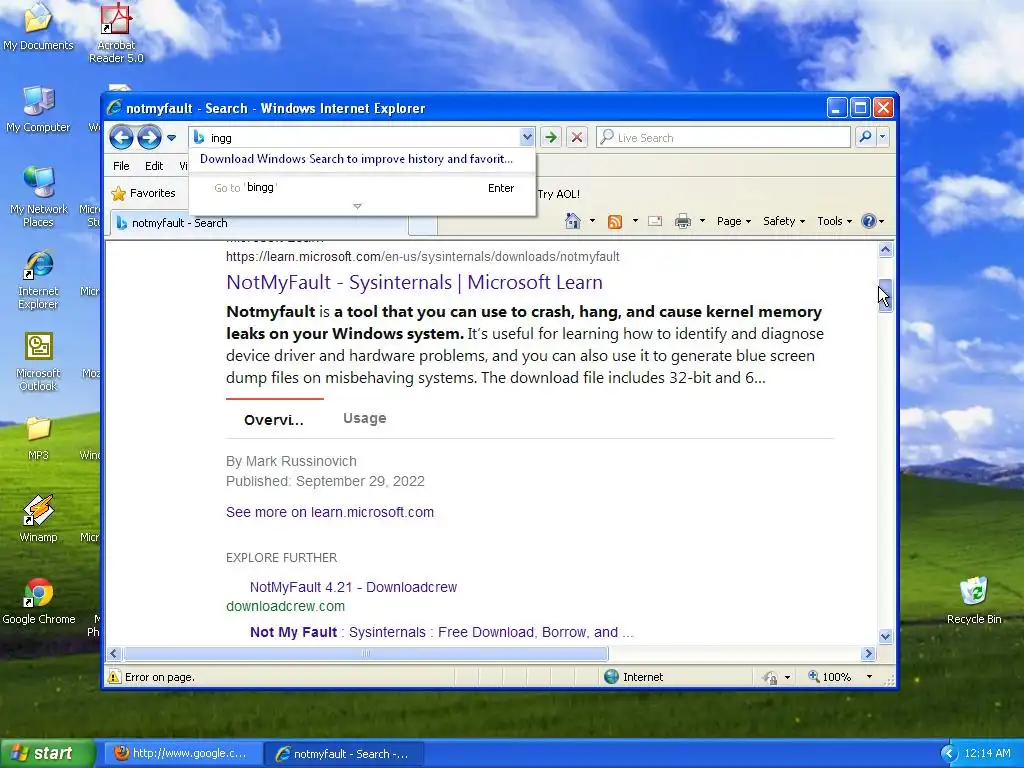
Task: Expand the autocomplete list chevron
Action: [x=357, y=206]
